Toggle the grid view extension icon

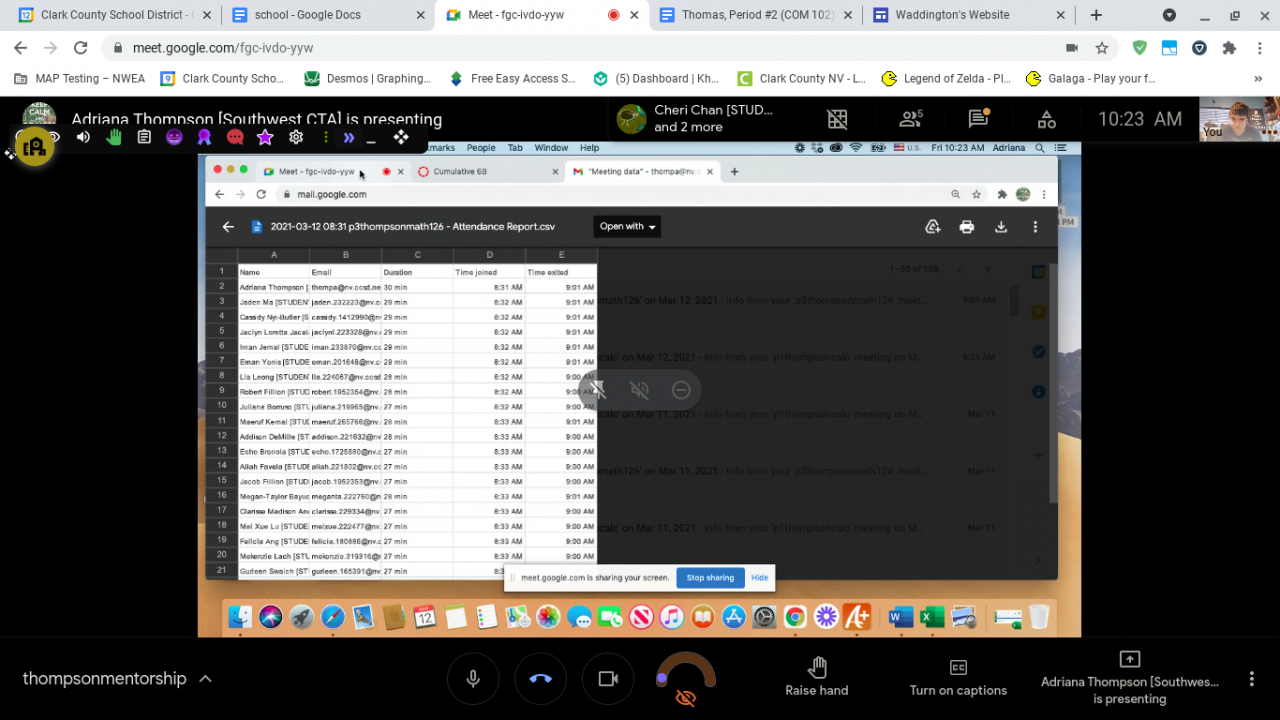837,119
